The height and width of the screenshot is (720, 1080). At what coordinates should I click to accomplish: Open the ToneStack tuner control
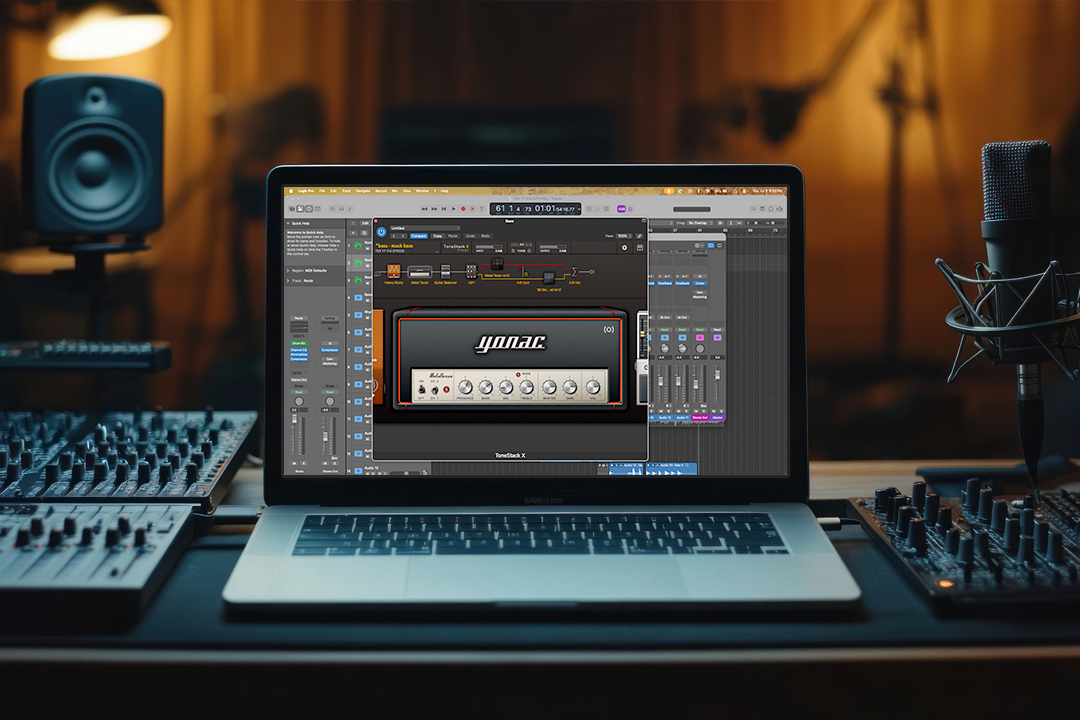(521, 251)
